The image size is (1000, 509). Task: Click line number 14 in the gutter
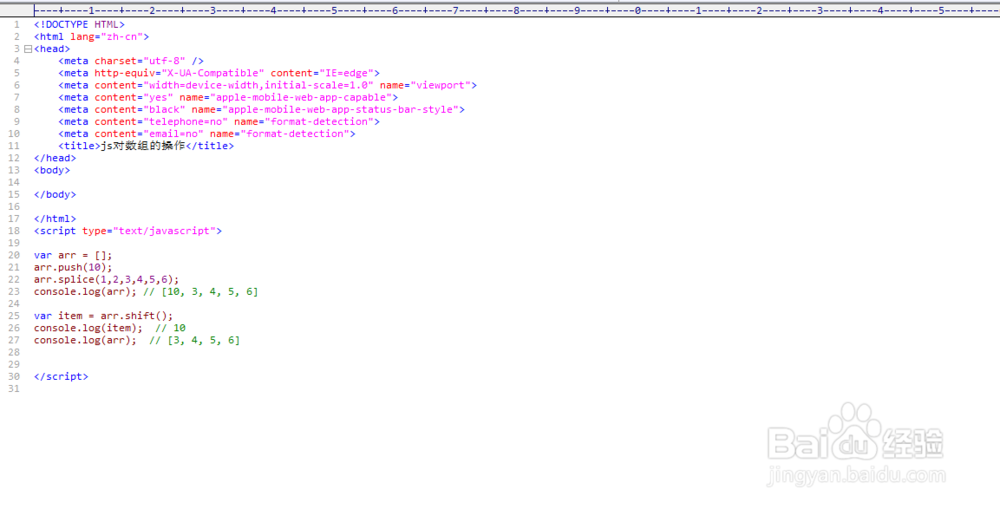15,182
